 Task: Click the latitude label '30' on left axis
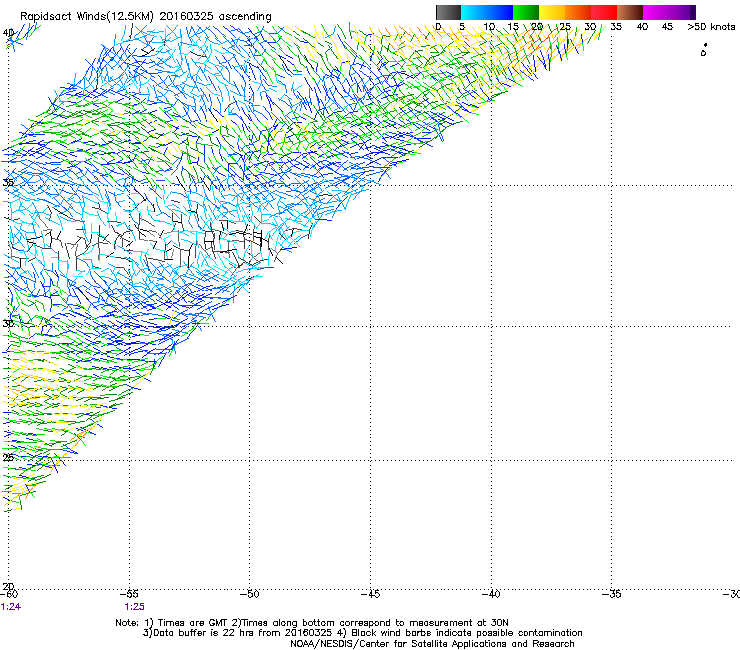point(8,324)
